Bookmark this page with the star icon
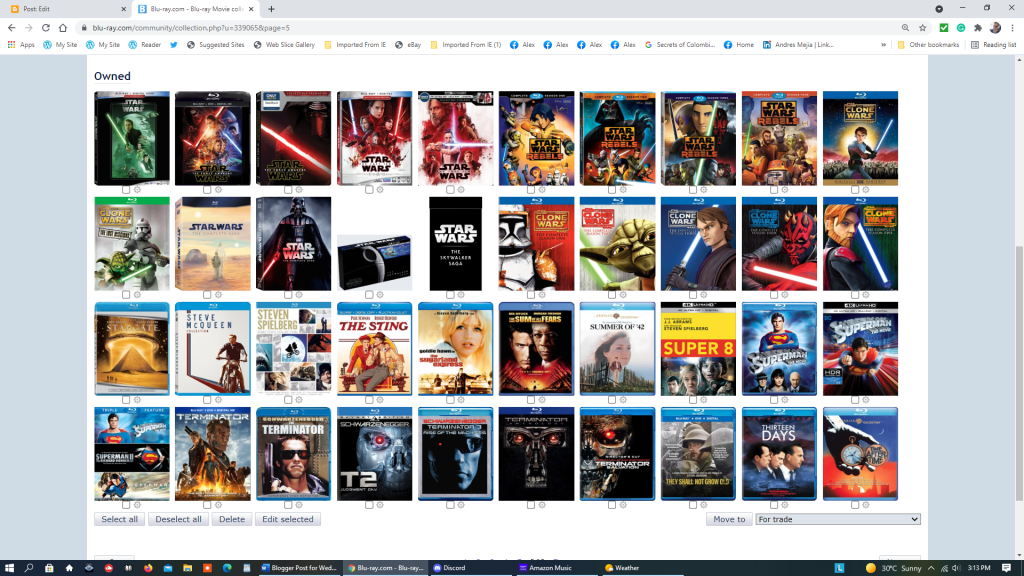Viewport: 1024px width, 576px height. point(923,28)
